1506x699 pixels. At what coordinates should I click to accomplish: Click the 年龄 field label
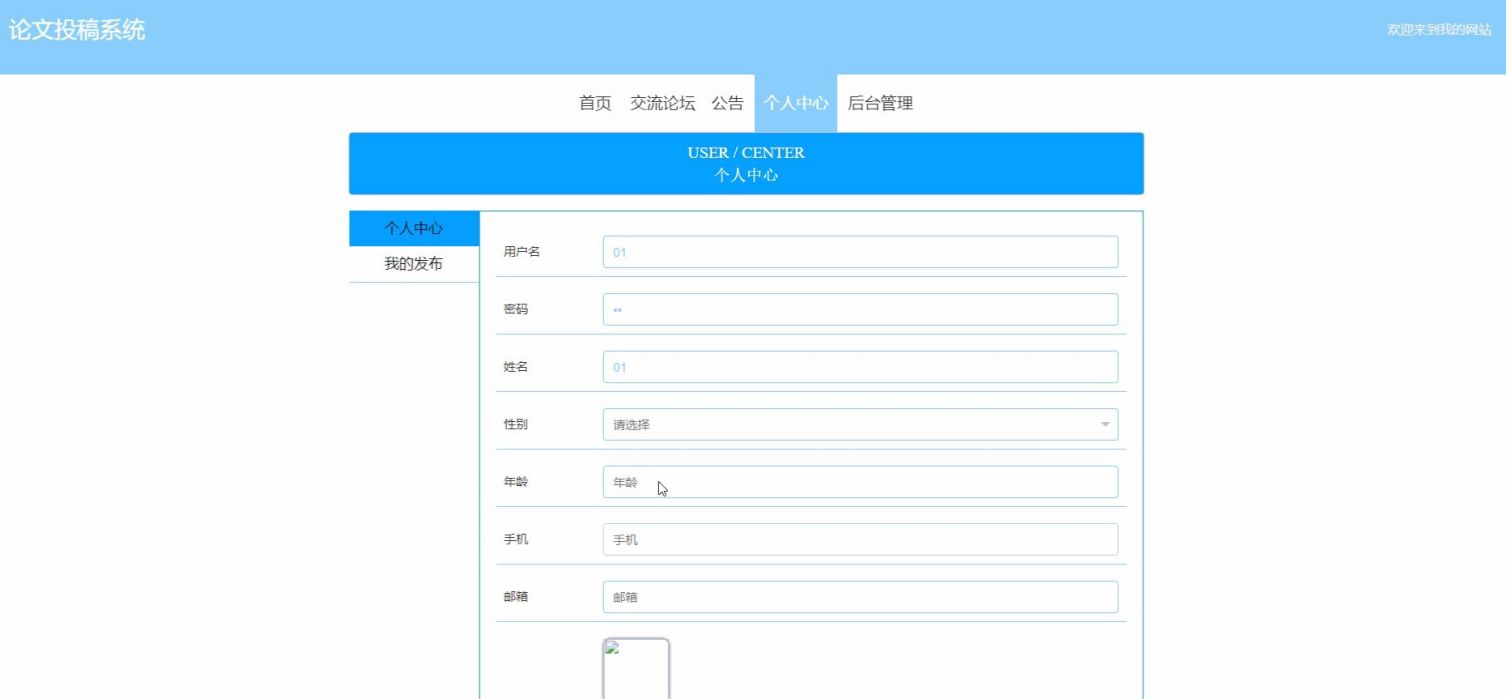[x=515, y=482]
